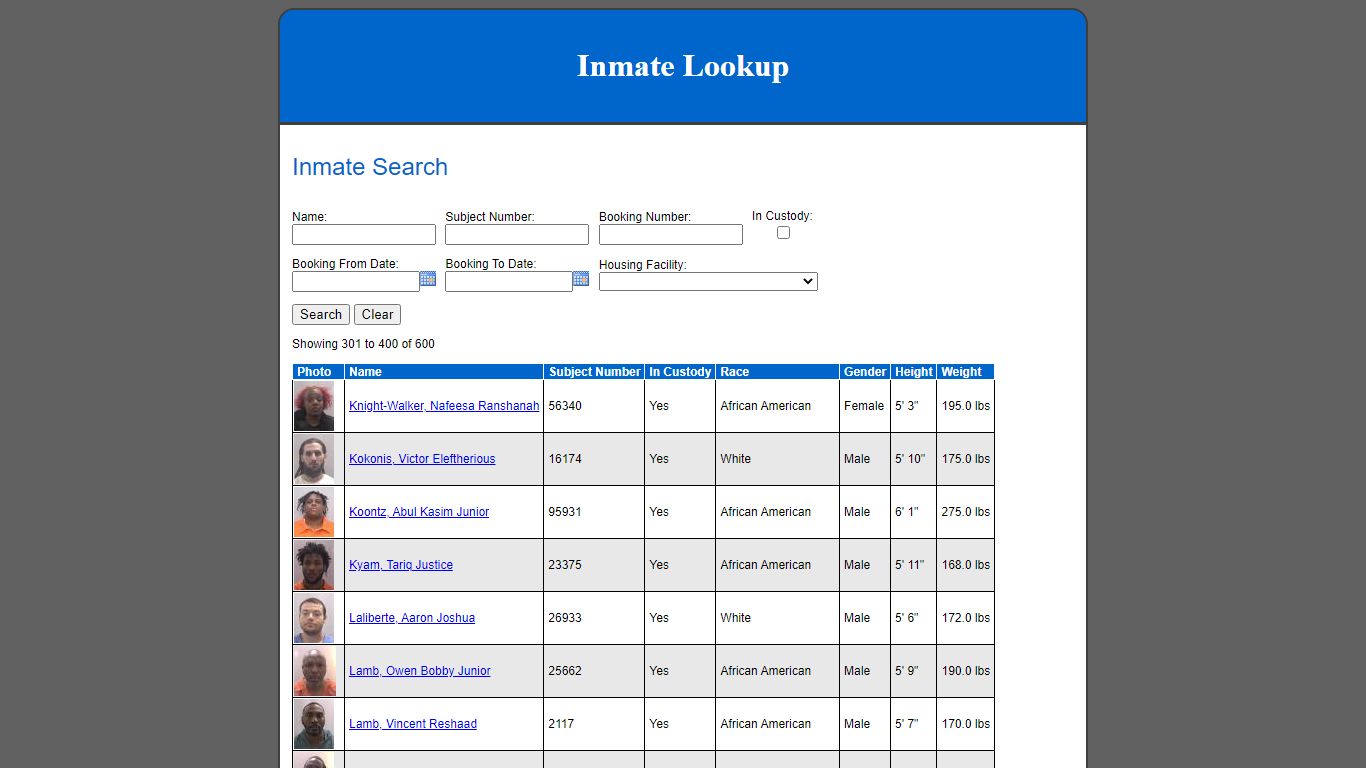This screenshot has height=768, width=1366.
Task: Click the Race column header
Action: 777,372
